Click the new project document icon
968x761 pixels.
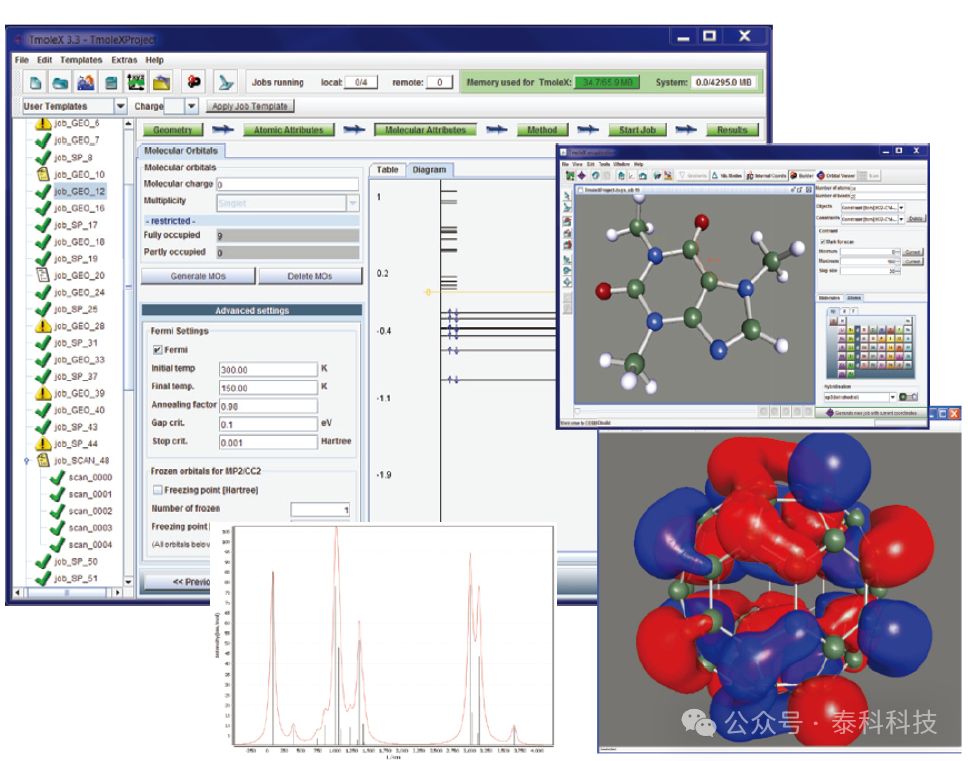[x=36, y=82]
